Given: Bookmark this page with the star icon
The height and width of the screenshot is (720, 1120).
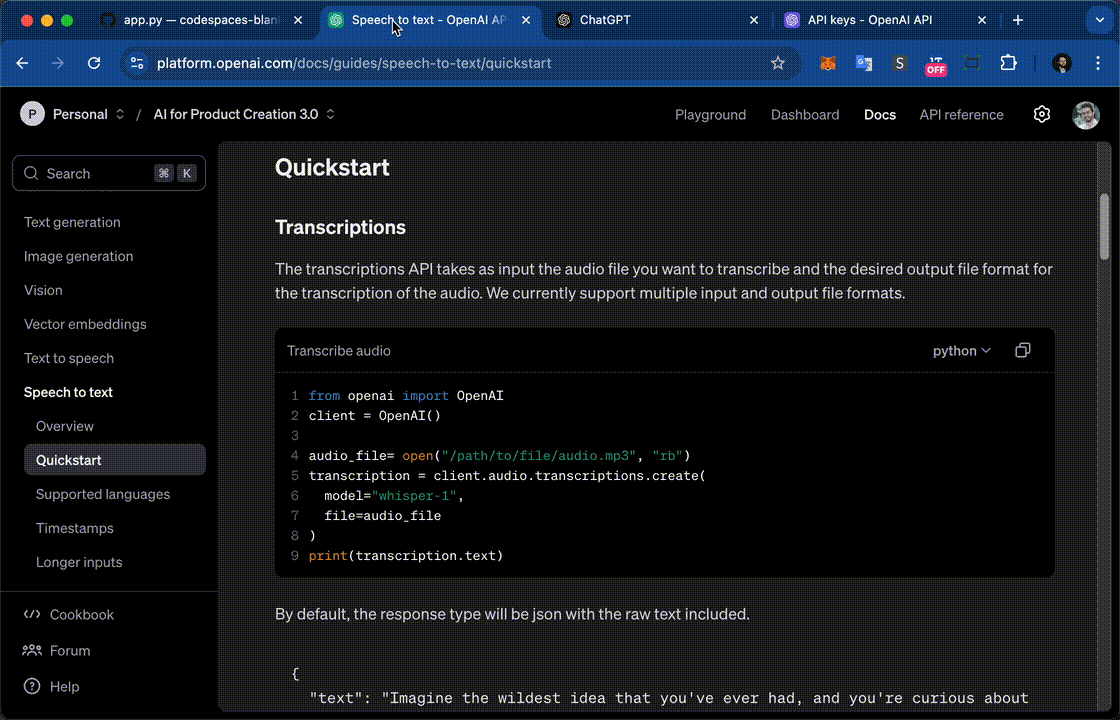Looking at the screenshot, I should pos(778,63).
